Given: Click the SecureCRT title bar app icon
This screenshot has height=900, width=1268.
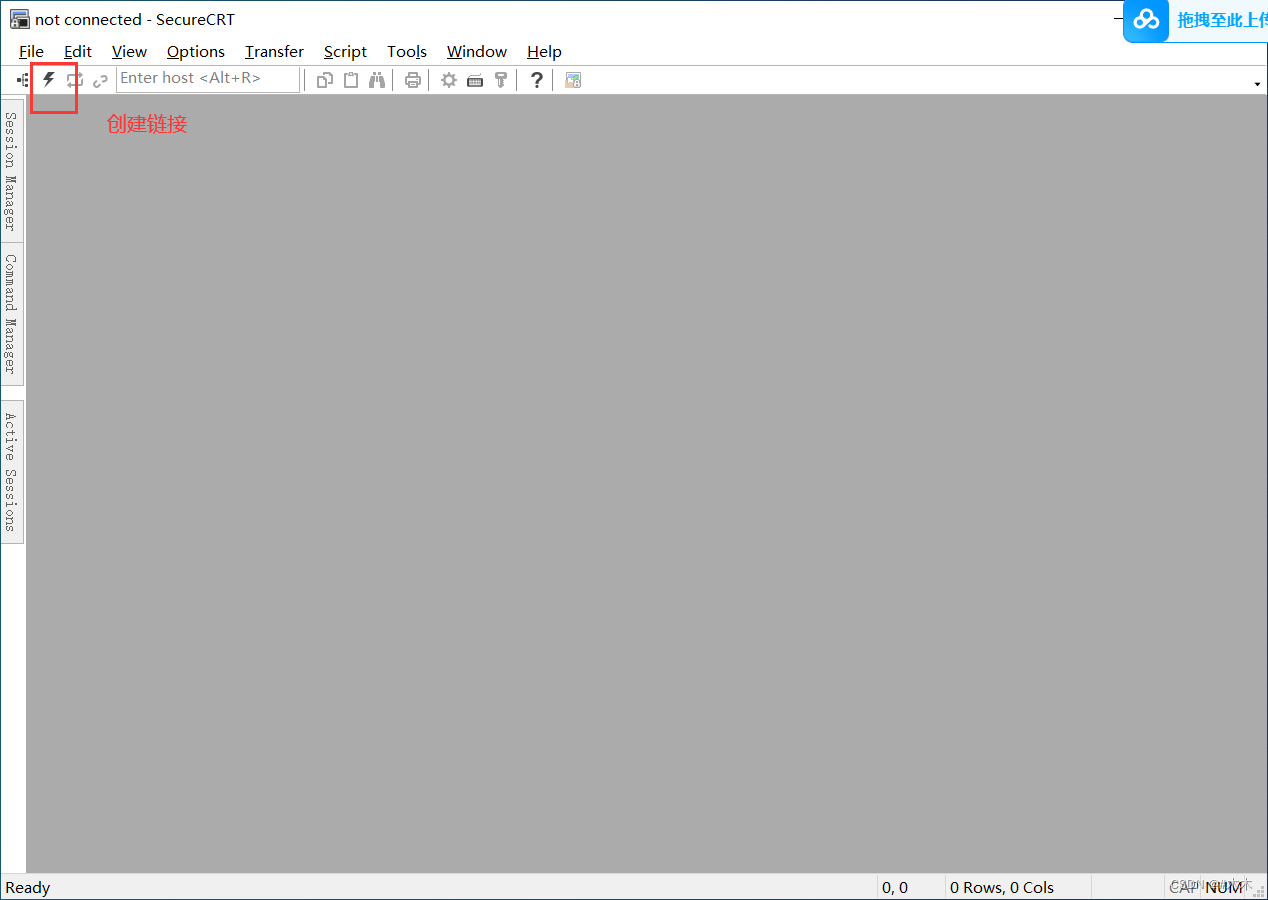Looking at the screenshot, I should [x=19, y=19].
